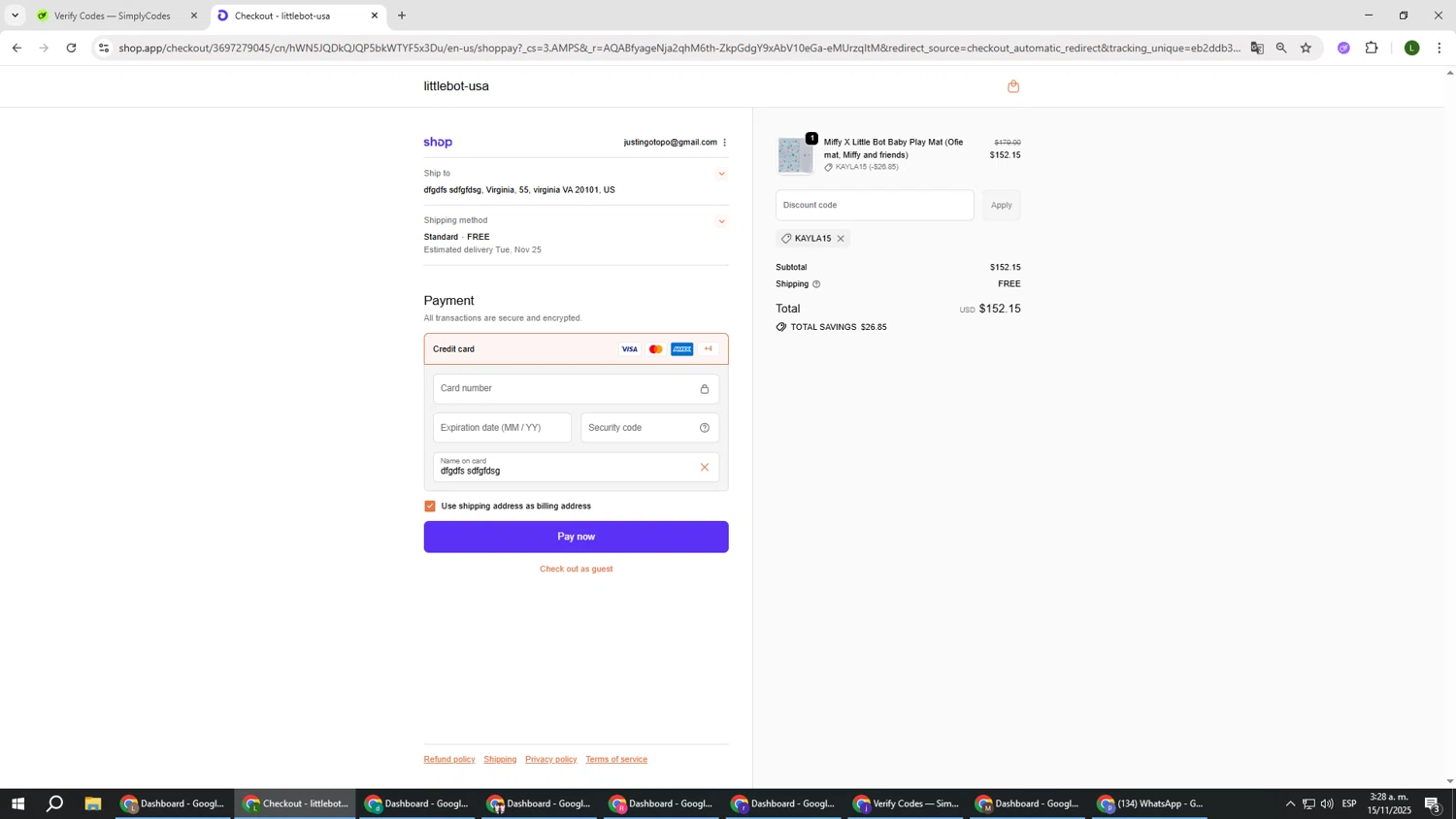This screenshot has width=1456, height=819.
Task: Uncheck Use shipping address as billing
Action: pos(430,507)
